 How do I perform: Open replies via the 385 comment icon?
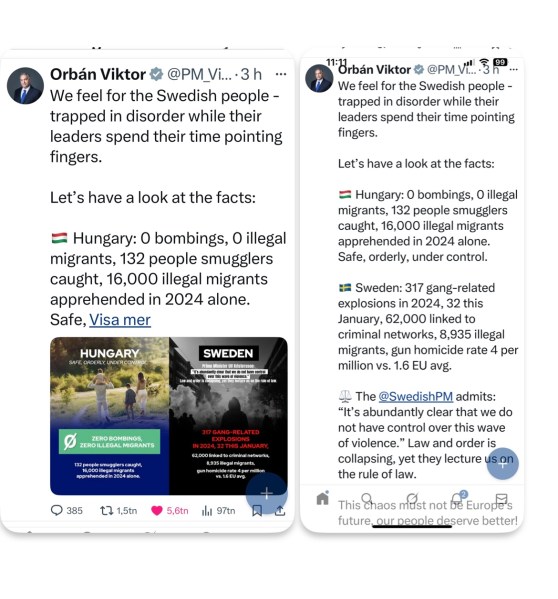[x=57, y=510]
